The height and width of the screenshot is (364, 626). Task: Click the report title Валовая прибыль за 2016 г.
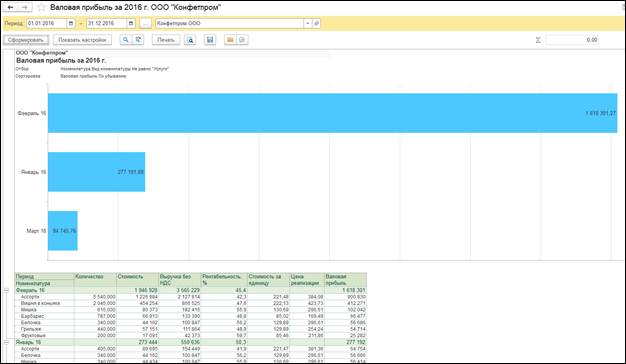(x=61, y=61)
